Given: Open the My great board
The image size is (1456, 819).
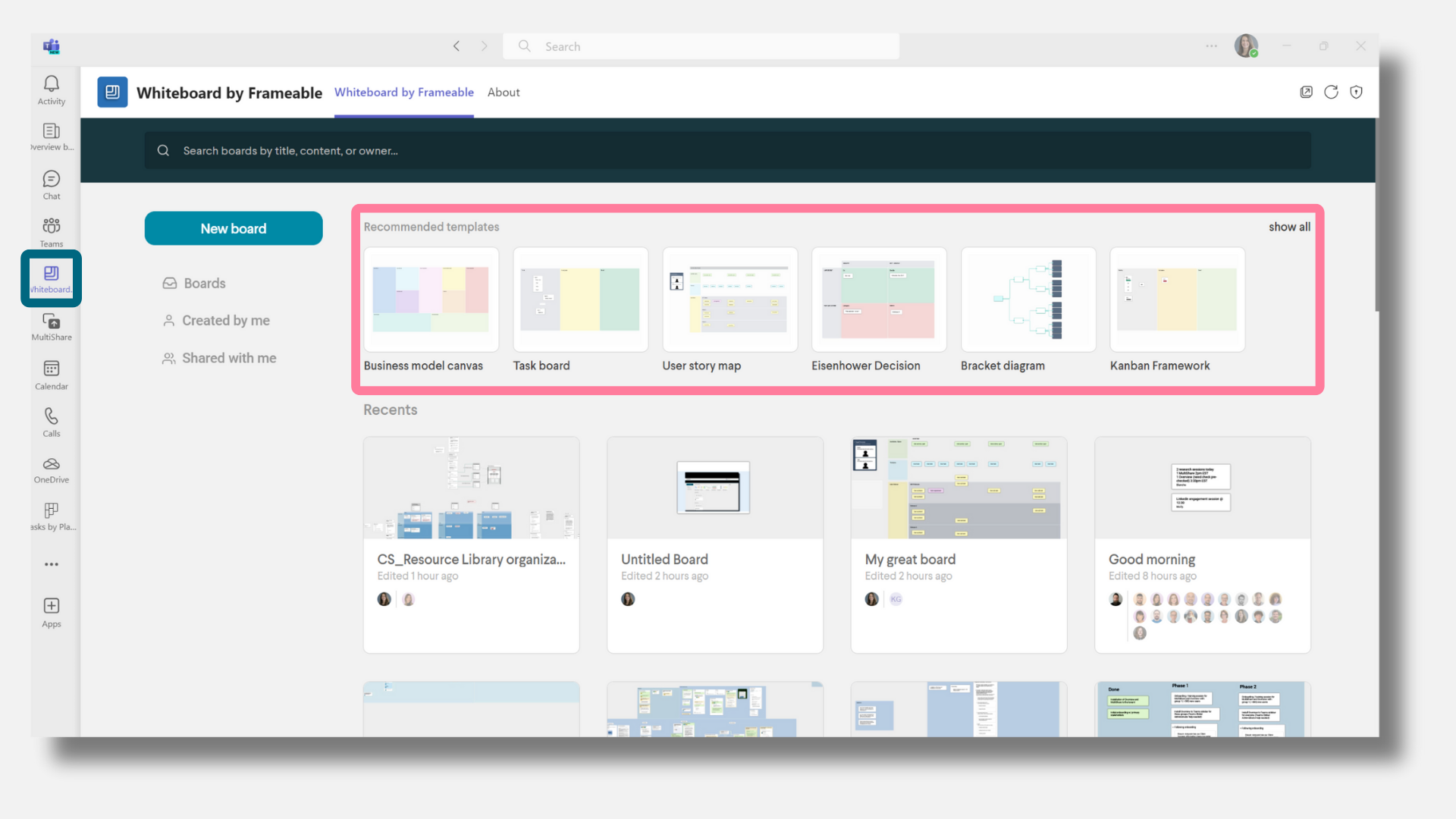Looking at the screenshot, I should [959, 544].
